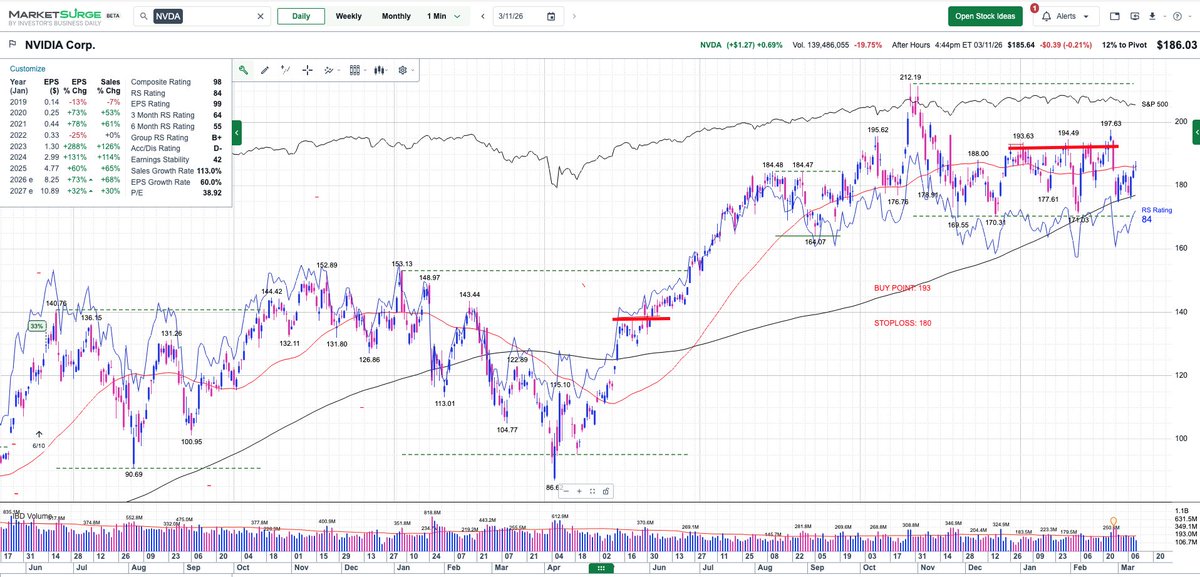Click the zoom out minus icon
1200x577 pixels.
point(567,491)
